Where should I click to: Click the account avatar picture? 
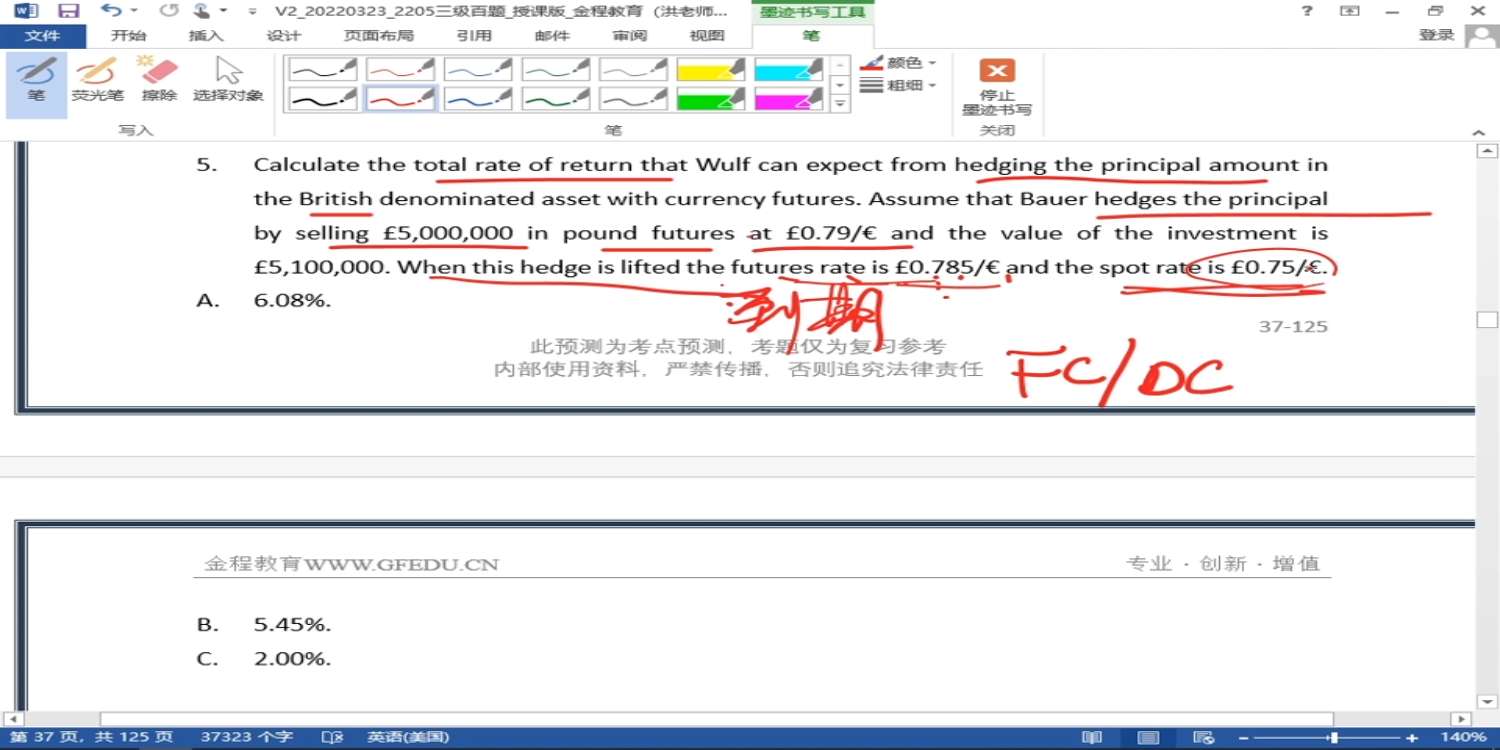1481,36
